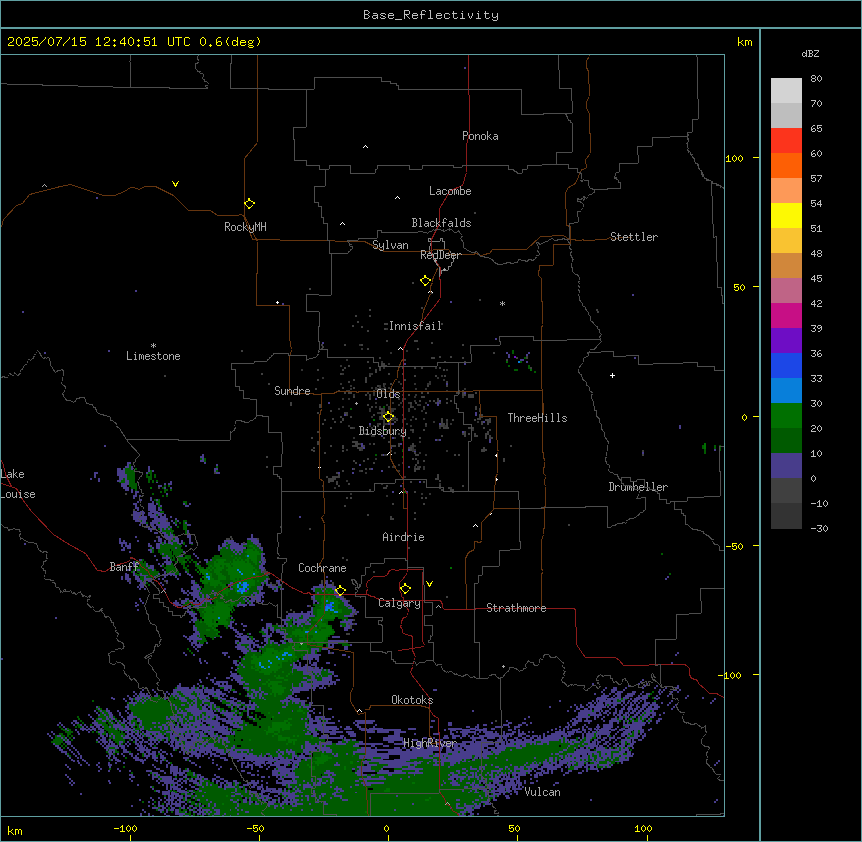Click the 54 dBZ yellow legend swatch
The image size is (862, 842).
pyautogui.click(x=786, y=215)
